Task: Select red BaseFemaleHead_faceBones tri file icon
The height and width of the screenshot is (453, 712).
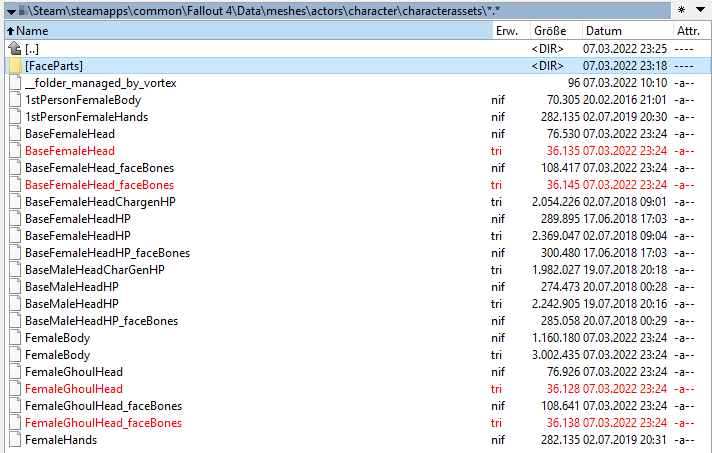Action: click(x=15, y=185)
